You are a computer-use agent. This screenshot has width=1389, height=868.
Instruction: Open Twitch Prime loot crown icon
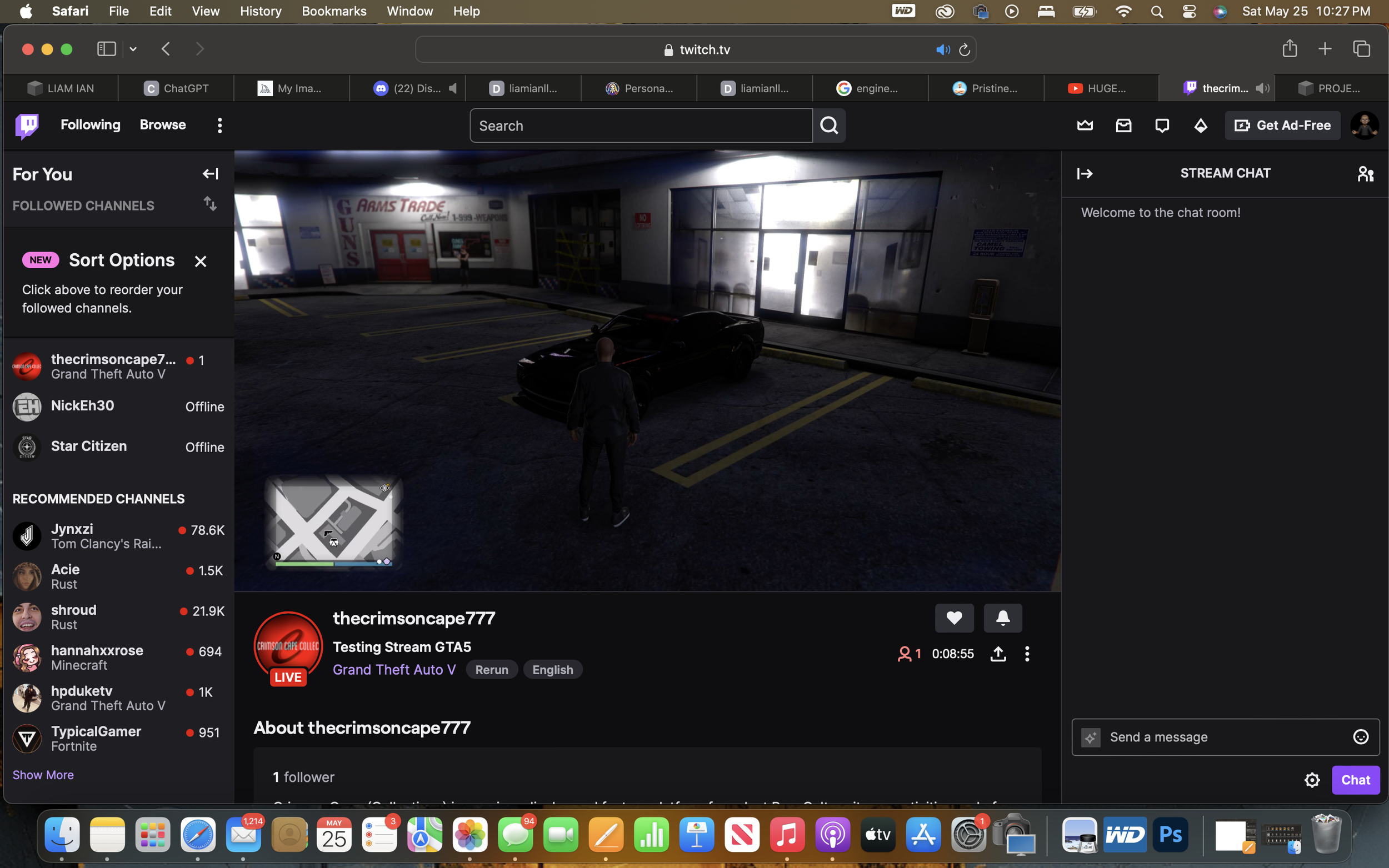click(x=1085, y=125)
